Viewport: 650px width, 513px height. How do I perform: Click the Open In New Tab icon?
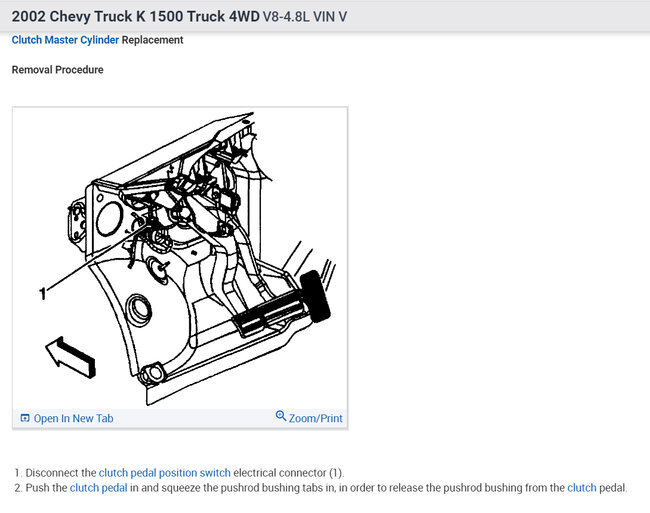pyautogui.click(x=25, y=418)
